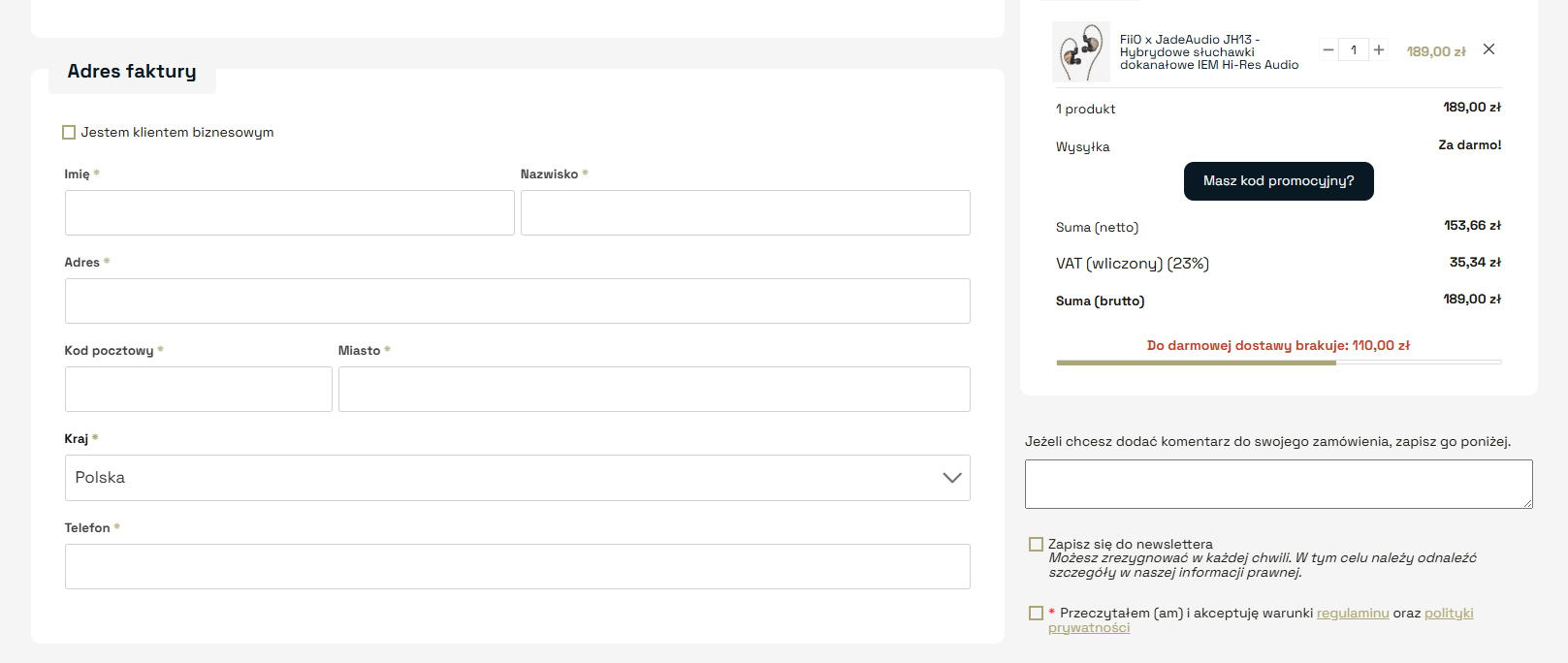Decrease product quantity with minus icon
Viewport: 1568px width, 663px height.
[1328, 49]
